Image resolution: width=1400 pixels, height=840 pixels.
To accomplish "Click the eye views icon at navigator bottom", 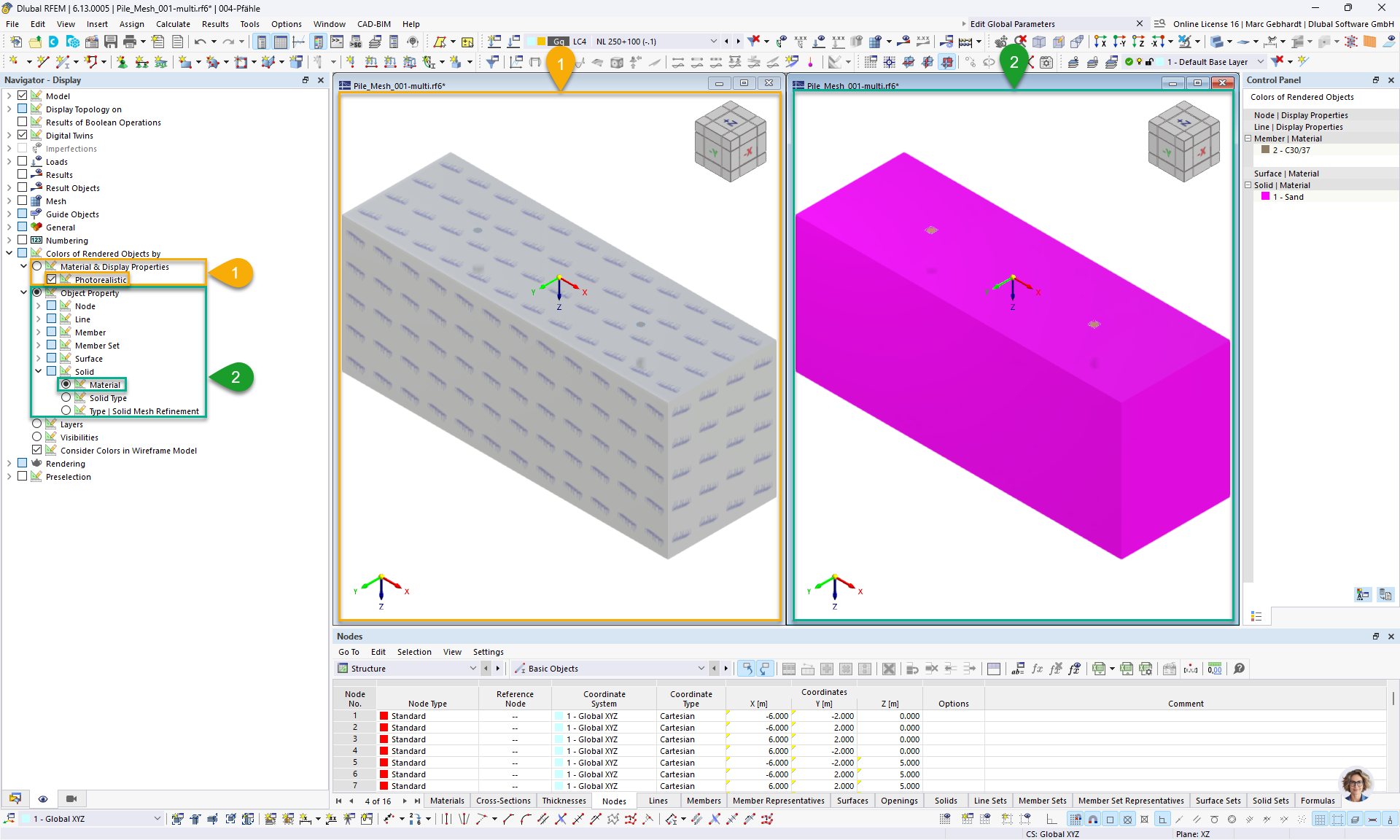I will click(x=43, y=798).
